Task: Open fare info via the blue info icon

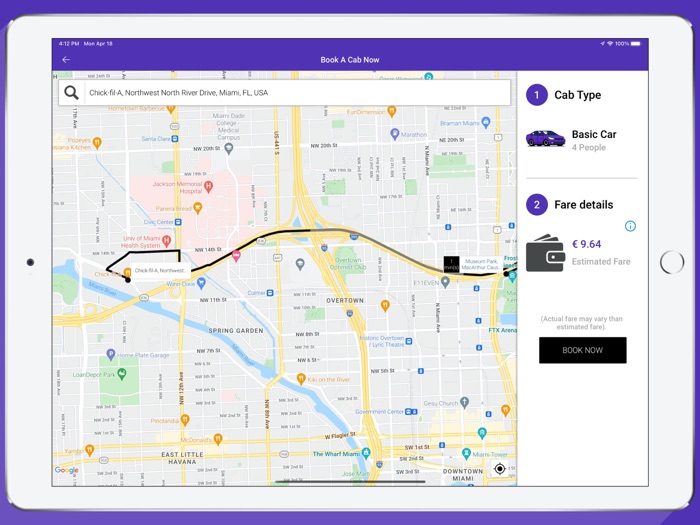Action: click(630, 226)
